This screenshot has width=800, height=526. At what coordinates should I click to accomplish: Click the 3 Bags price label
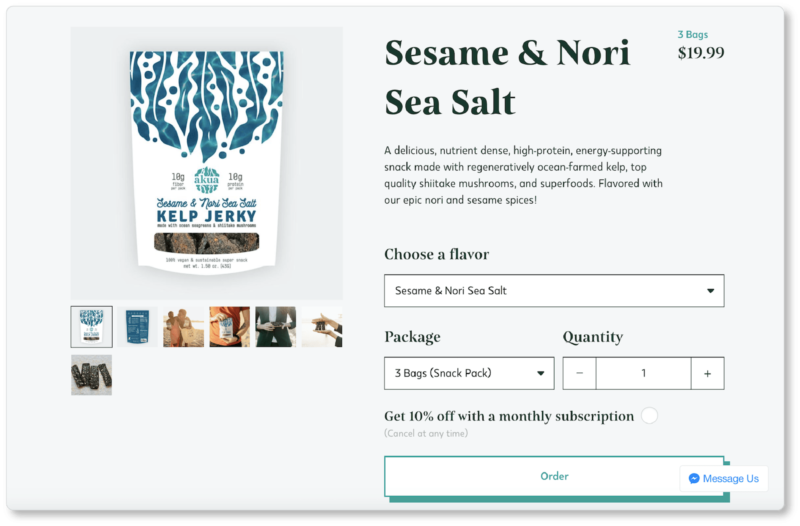click(692, 35)
